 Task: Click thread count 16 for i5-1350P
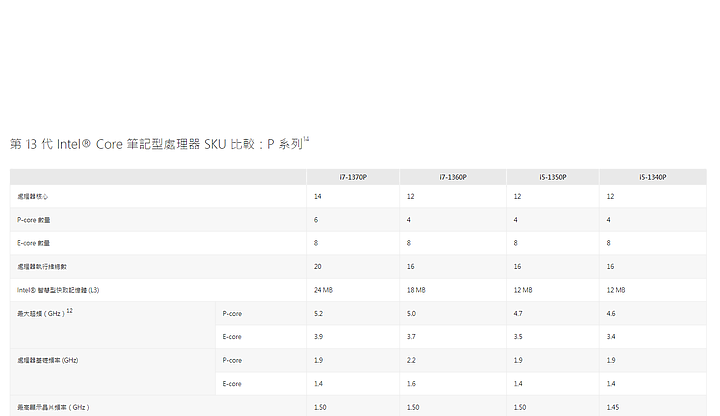pos(518,267)
